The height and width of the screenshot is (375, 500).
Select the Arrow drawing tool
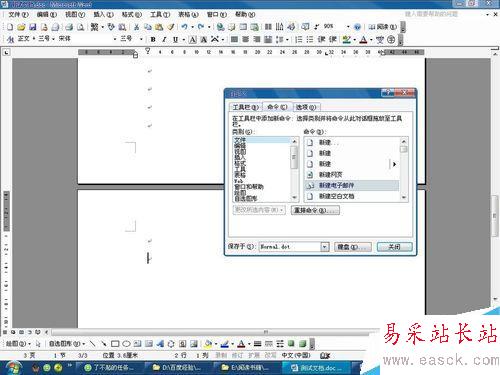pyautogui.click(x=104, y=343)
